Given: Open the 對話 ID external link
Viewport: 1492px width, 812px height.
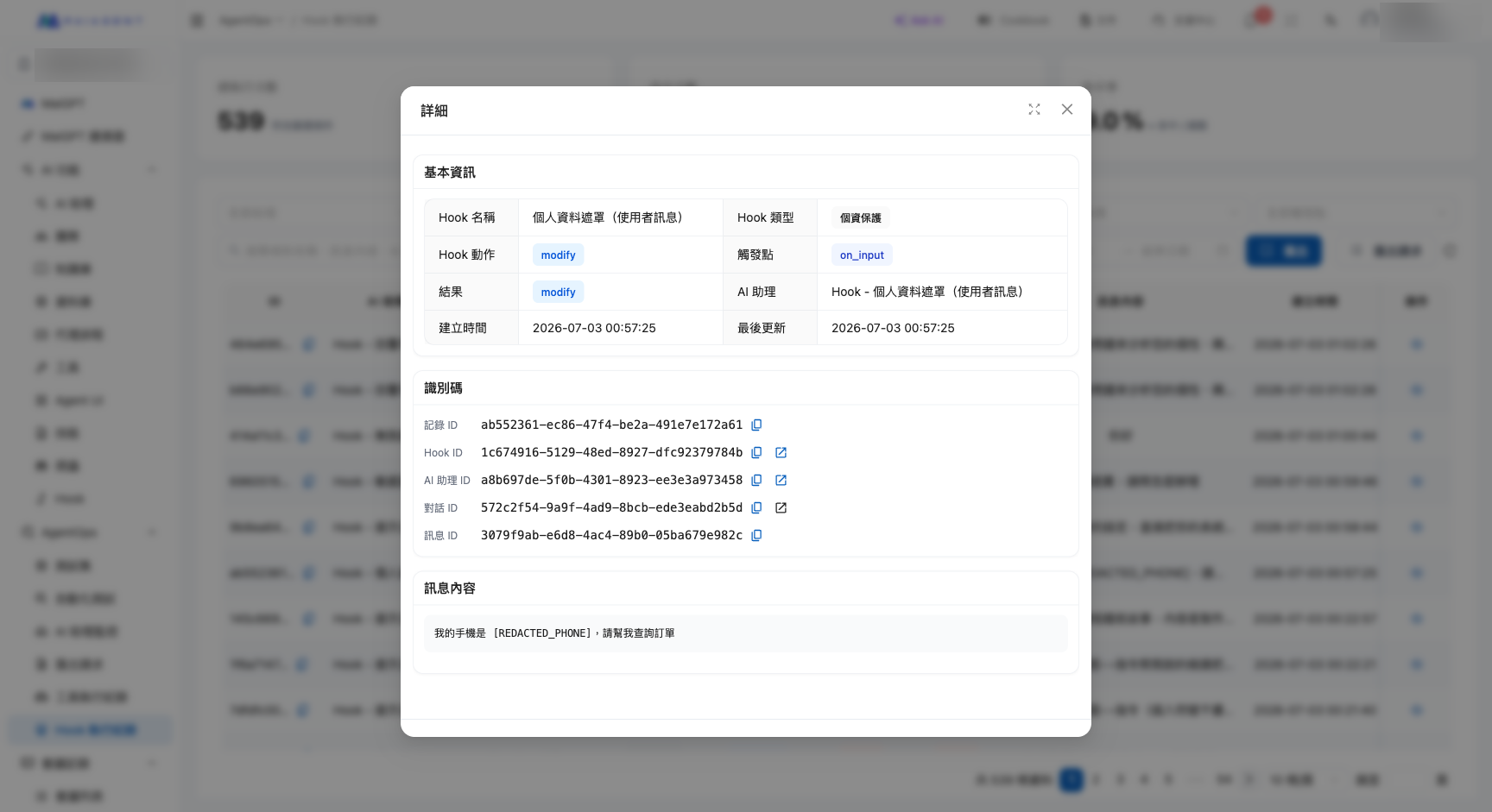Looking at the screenshot, I should [x=781, y=507].
